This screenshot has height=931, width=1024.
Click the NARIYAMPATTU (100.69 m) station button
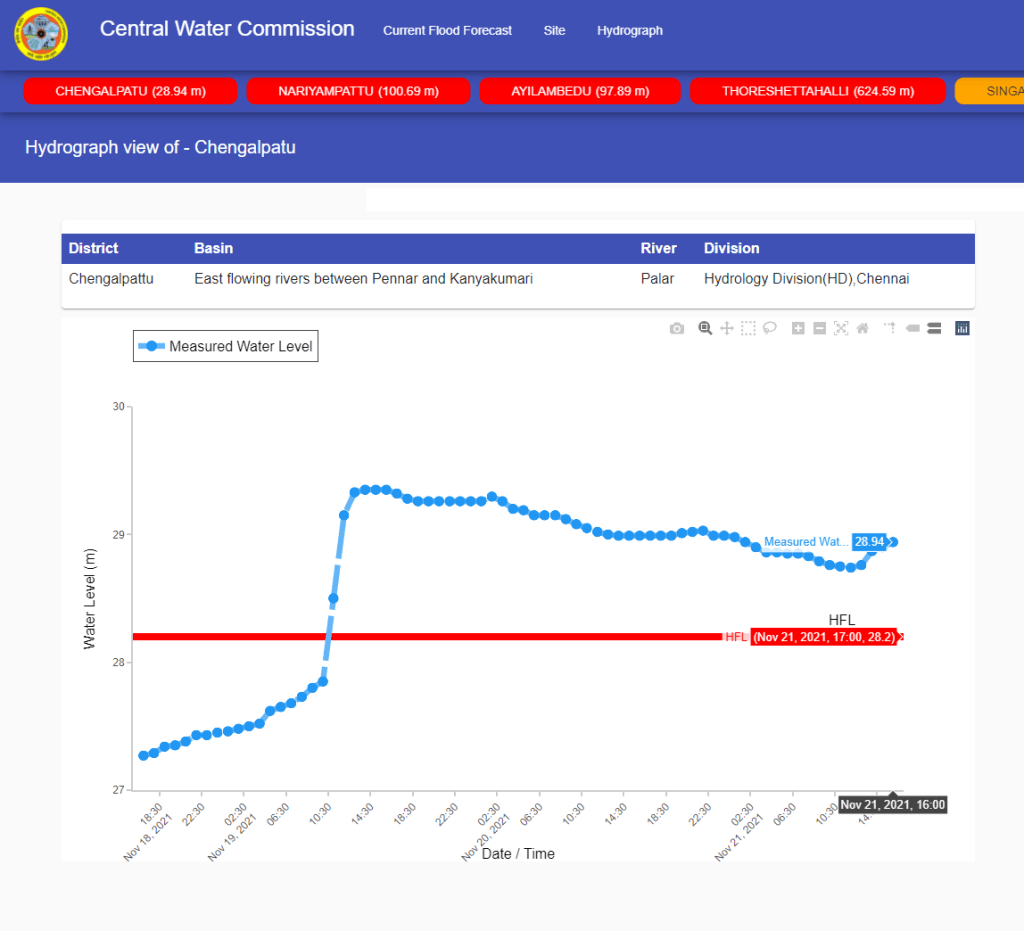(x=359, y=91)
